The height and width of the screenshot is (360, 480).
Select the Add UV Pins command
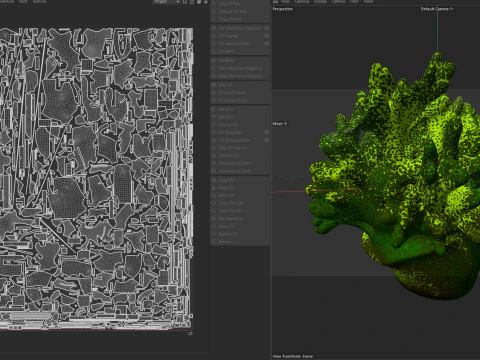click(x=240, y=4)
